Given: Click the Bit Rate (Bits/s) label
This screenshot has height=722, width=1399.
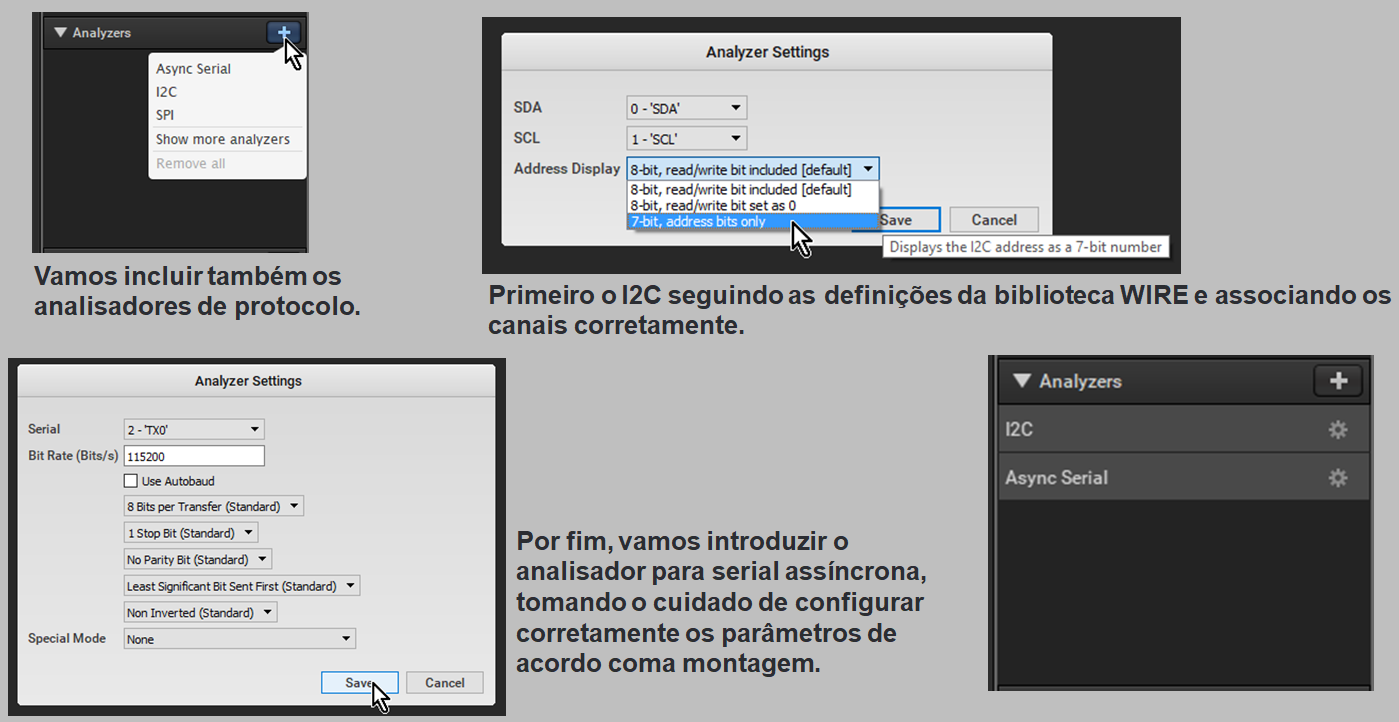Looking at the screenshot, I should (x=73, y=456).
